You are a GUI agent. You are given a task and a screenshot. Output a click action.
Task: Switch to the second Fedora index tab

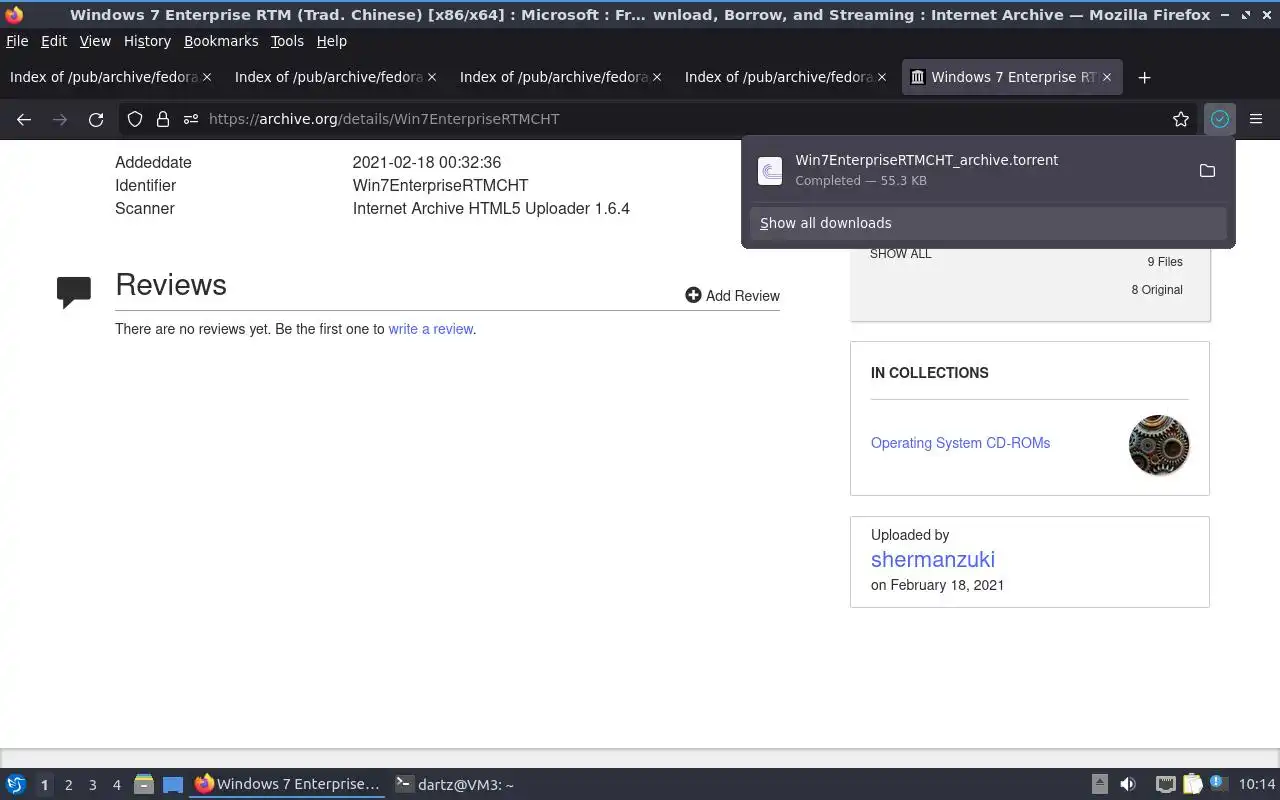click(x=335, y=77)
